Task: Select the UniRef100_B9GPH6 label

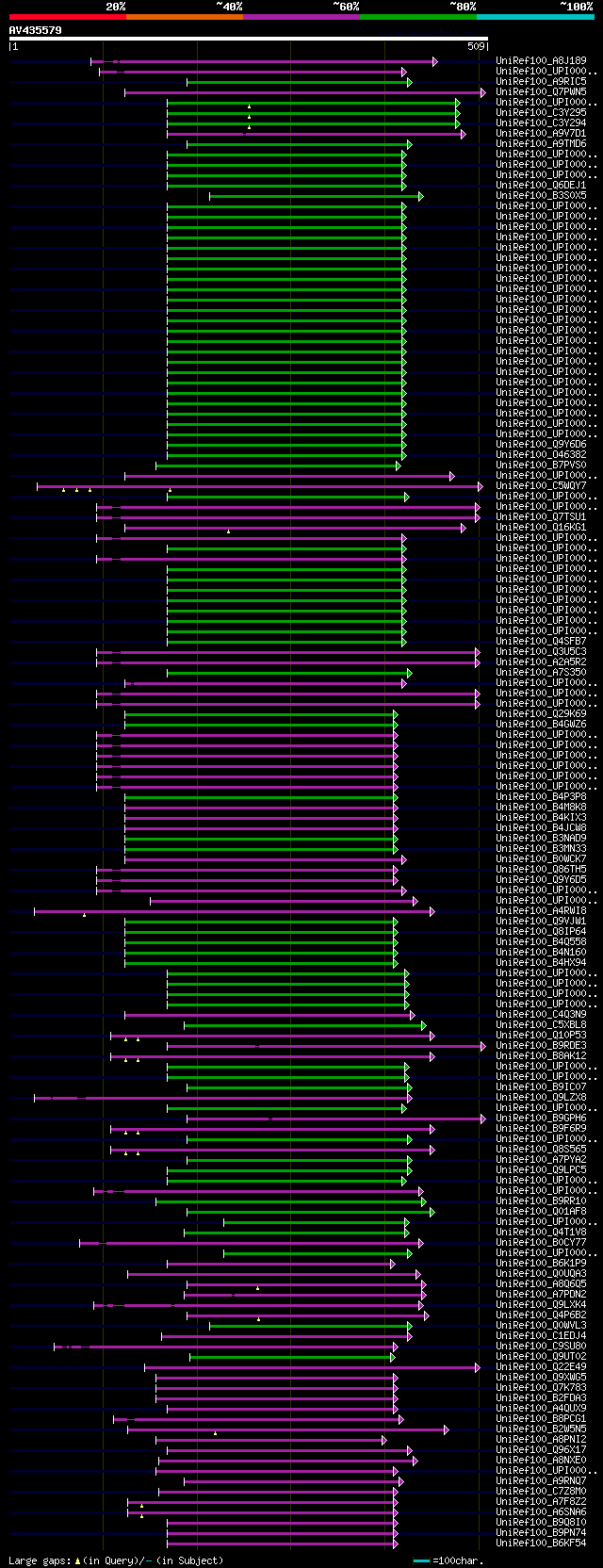Action: pyautogui.click(x=541, y=1119)
